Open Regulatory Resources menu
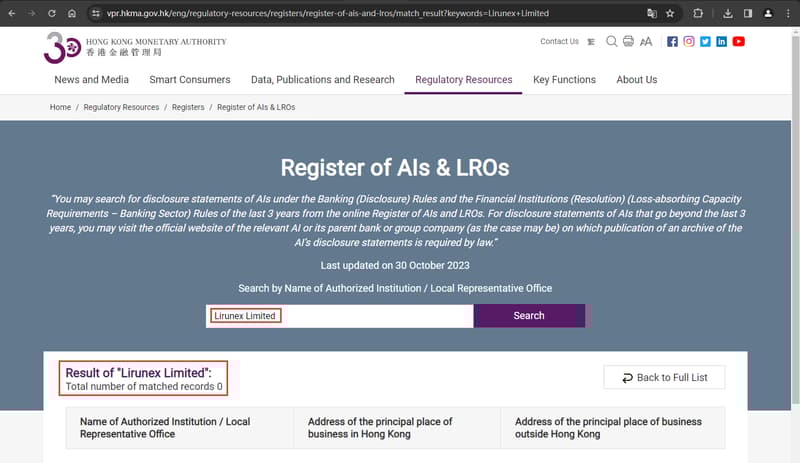This screenshot has width=800, height=463. coord(463,80)
